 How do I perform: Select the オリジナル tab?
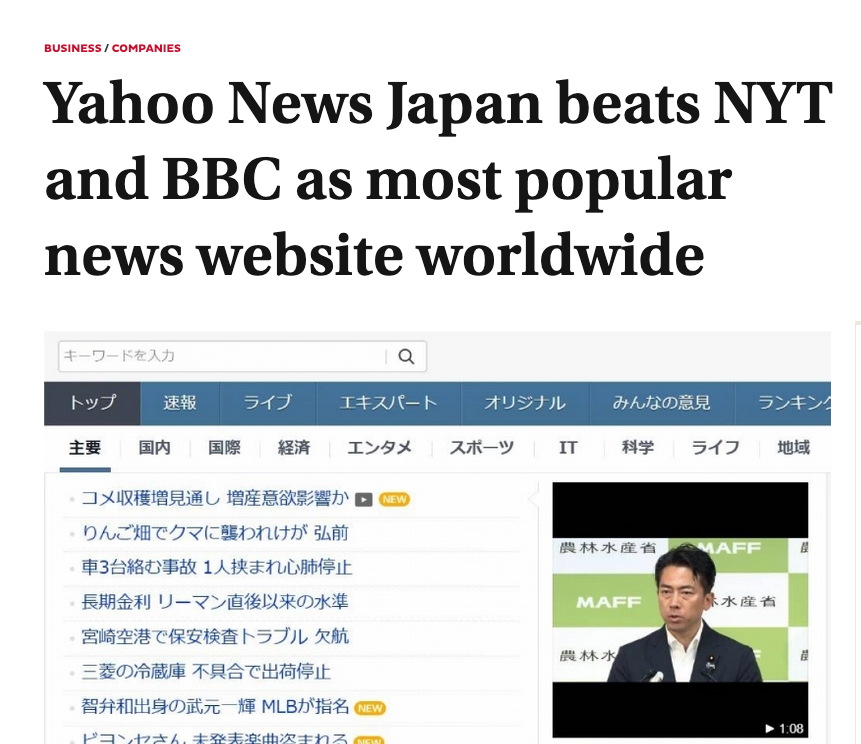pos(525,403)
